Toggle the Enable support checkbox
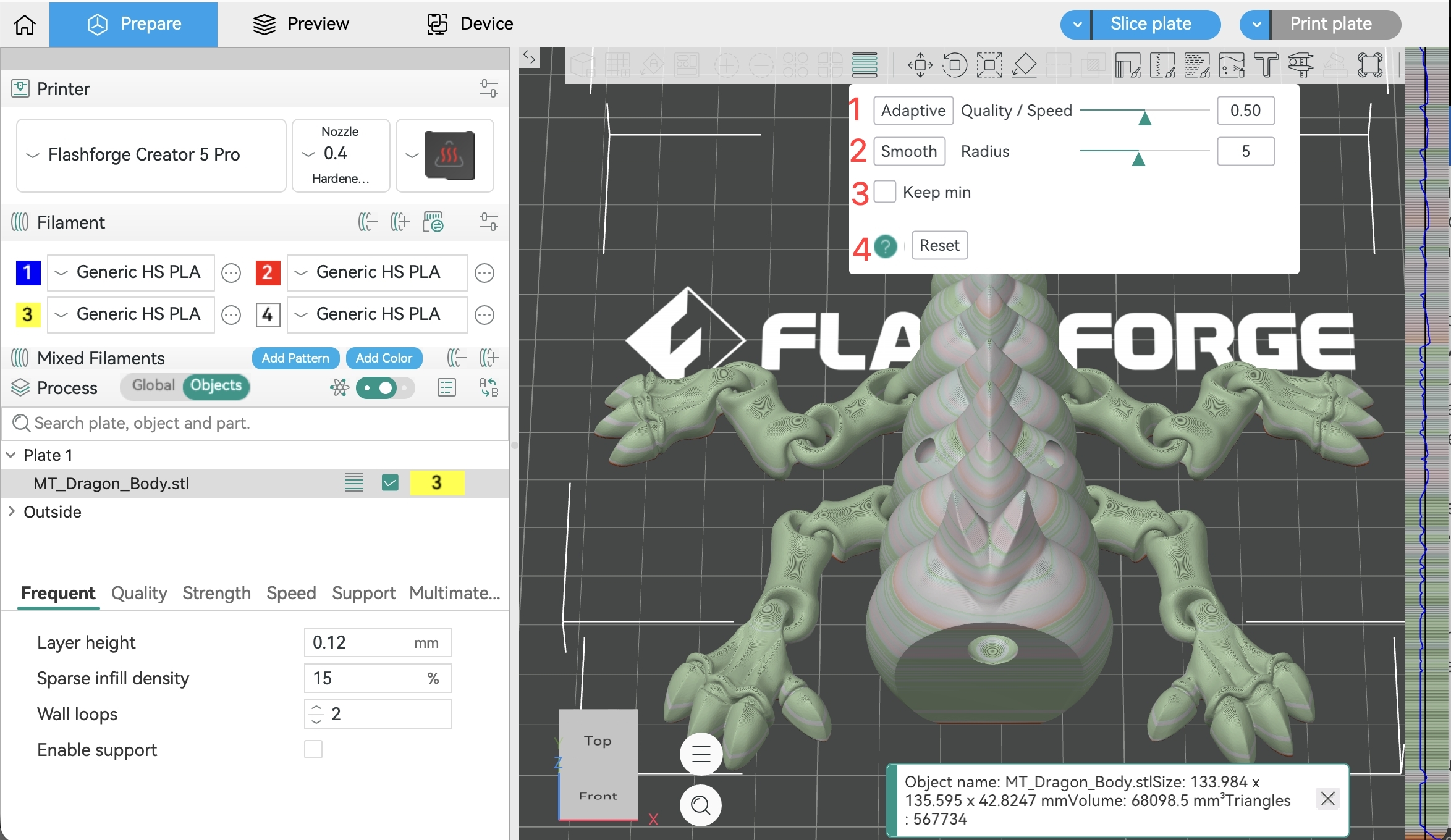The image size is (1451, 840). pyautogui.click(x=313, y=749)
